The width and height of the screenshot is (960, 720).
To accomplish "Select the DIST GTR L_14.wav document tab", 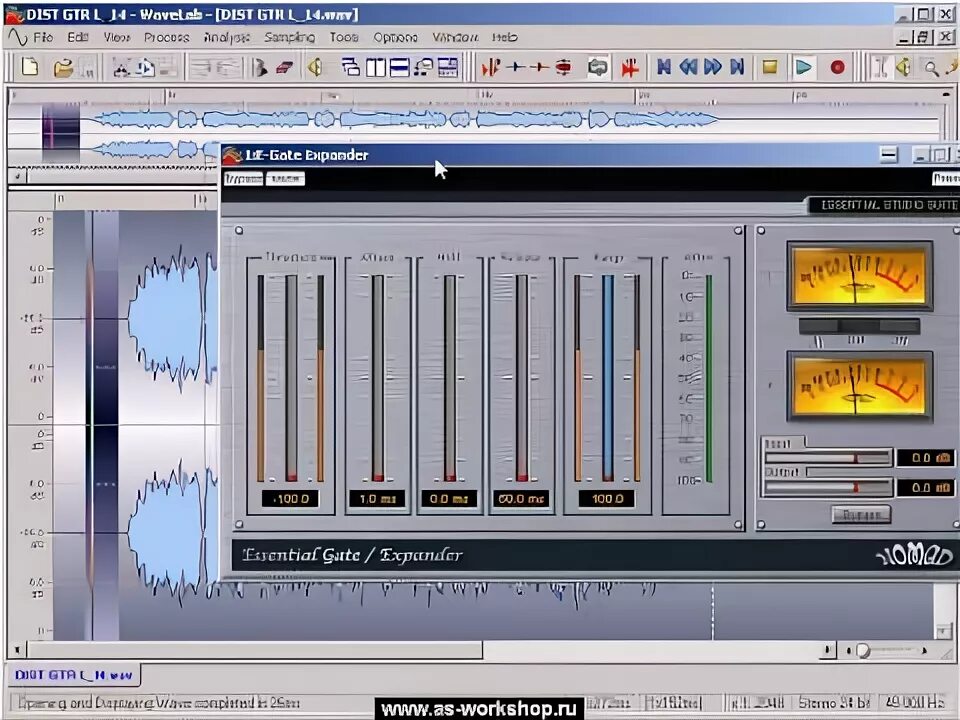I will click(x=73, y=675).
